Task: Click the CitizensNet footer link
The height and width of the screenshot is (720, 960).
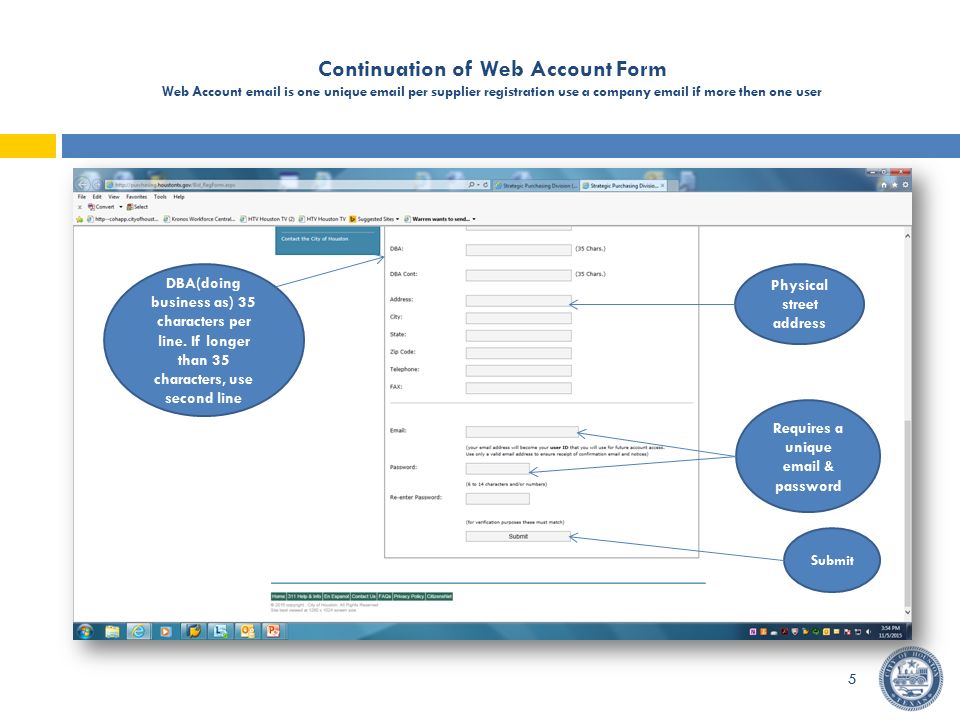Action: [439, 596]
